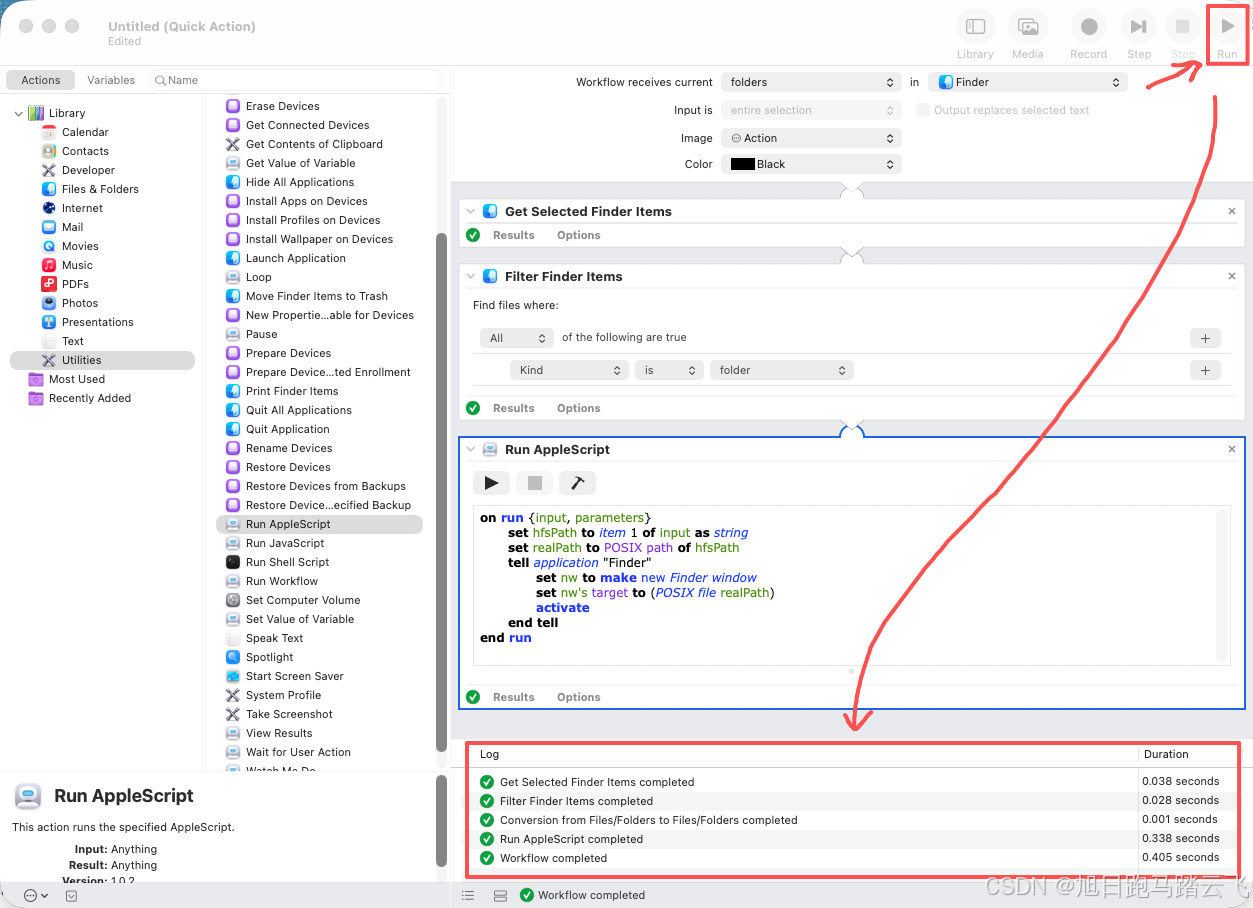Select the Movies library category
The height and width of the screenshot is (908, 1253).
tap(80, 246)
